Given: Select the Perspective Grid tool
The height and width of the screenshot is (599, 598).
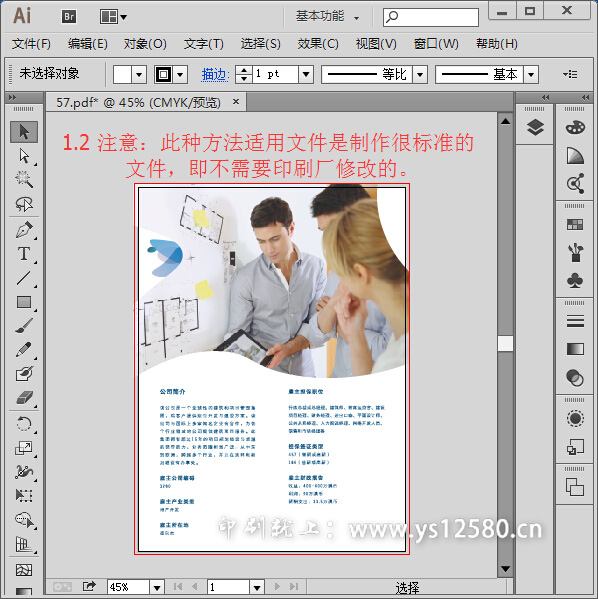Looking at the screenshot, I should coord(24,544).
